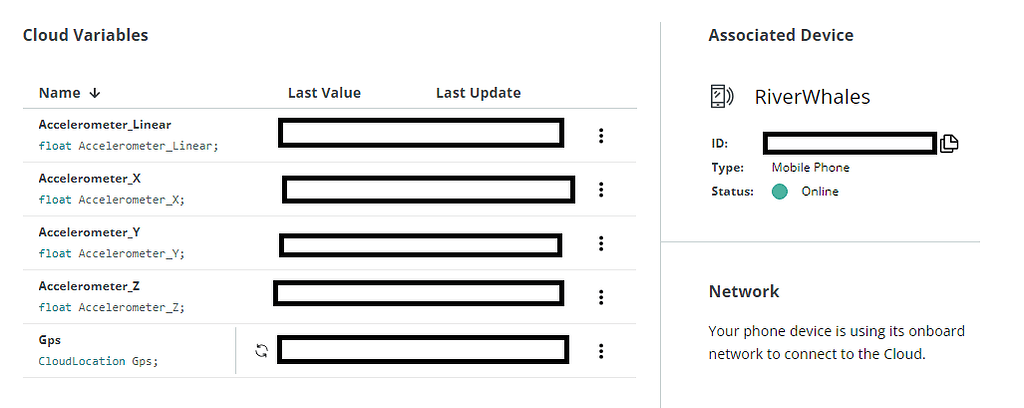Click the mobile phone device icon
This screenshot has height=408, width=1024.
coord(721,97)
